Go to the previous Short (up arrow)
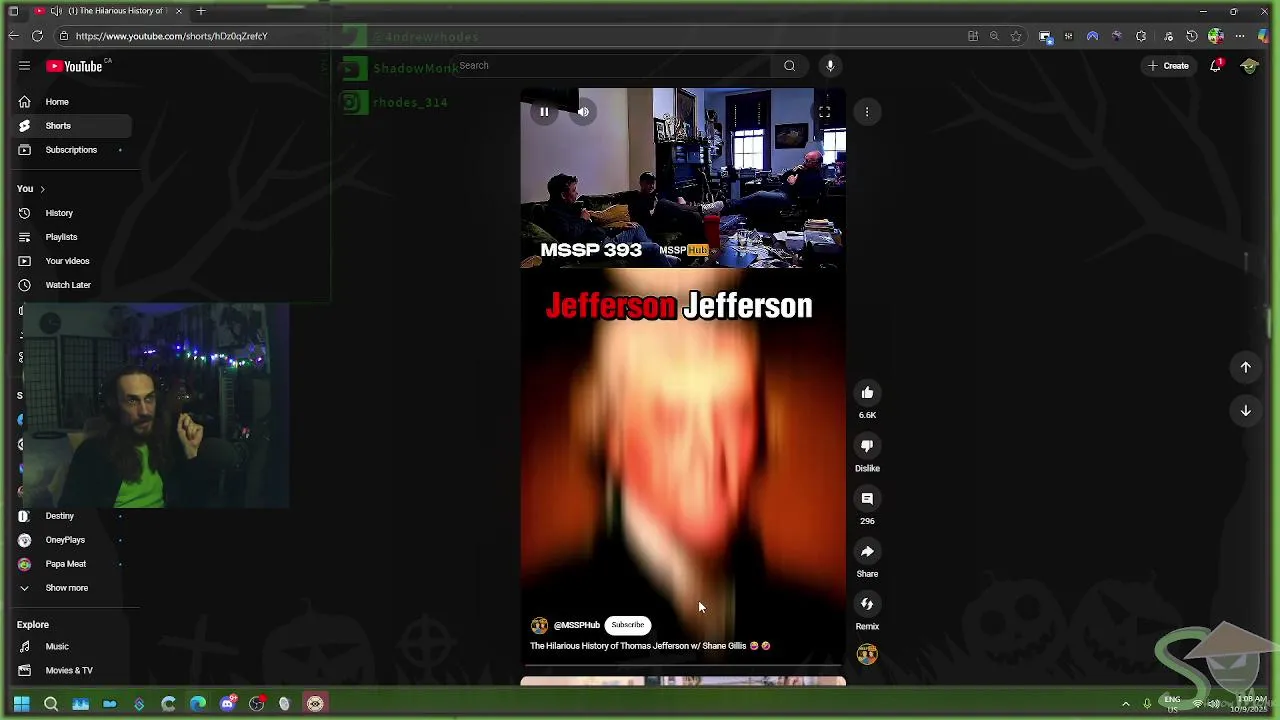Viewport: 1280px width, 720px height. click(x=1246, y=367)
